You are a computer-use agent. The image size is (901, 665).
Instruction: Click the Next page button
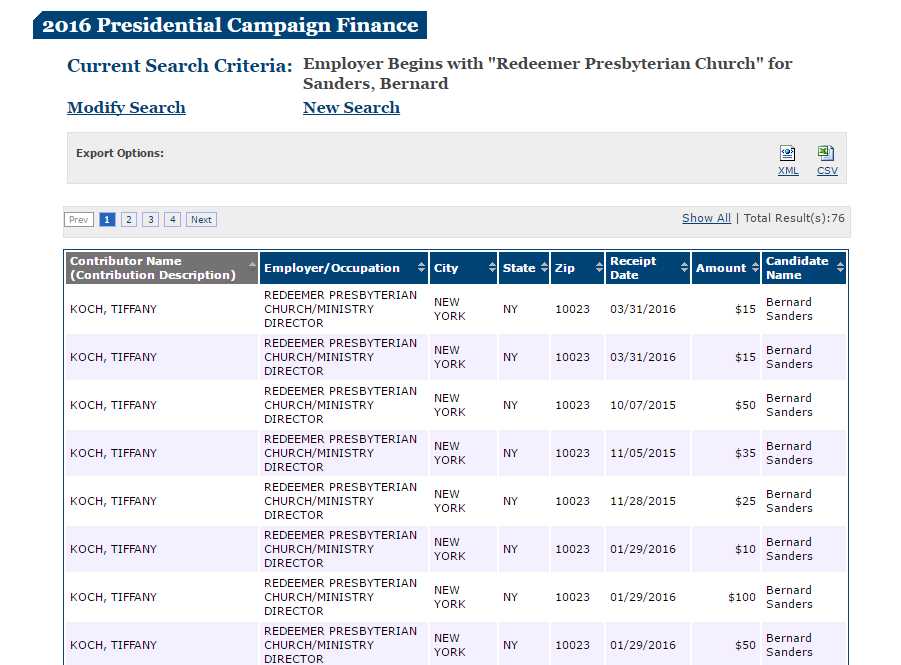coord(201,220)
